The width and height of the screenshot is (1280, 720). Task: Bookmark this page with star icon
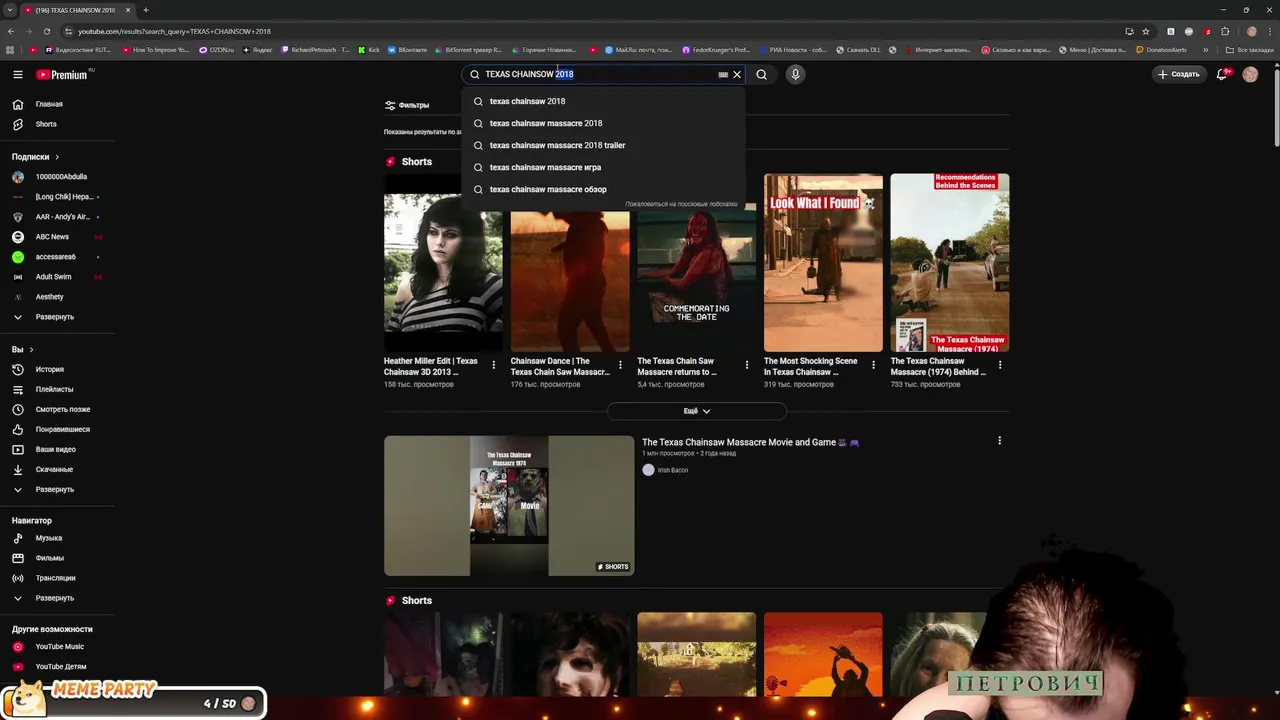(1146, 31)
